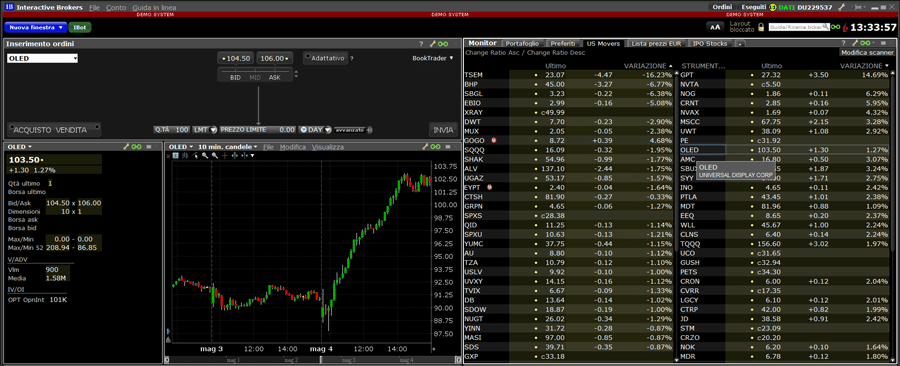Click the green chain link icon beside the clock
This screenshot has width=900, height=366.
[x=835, y=27]
